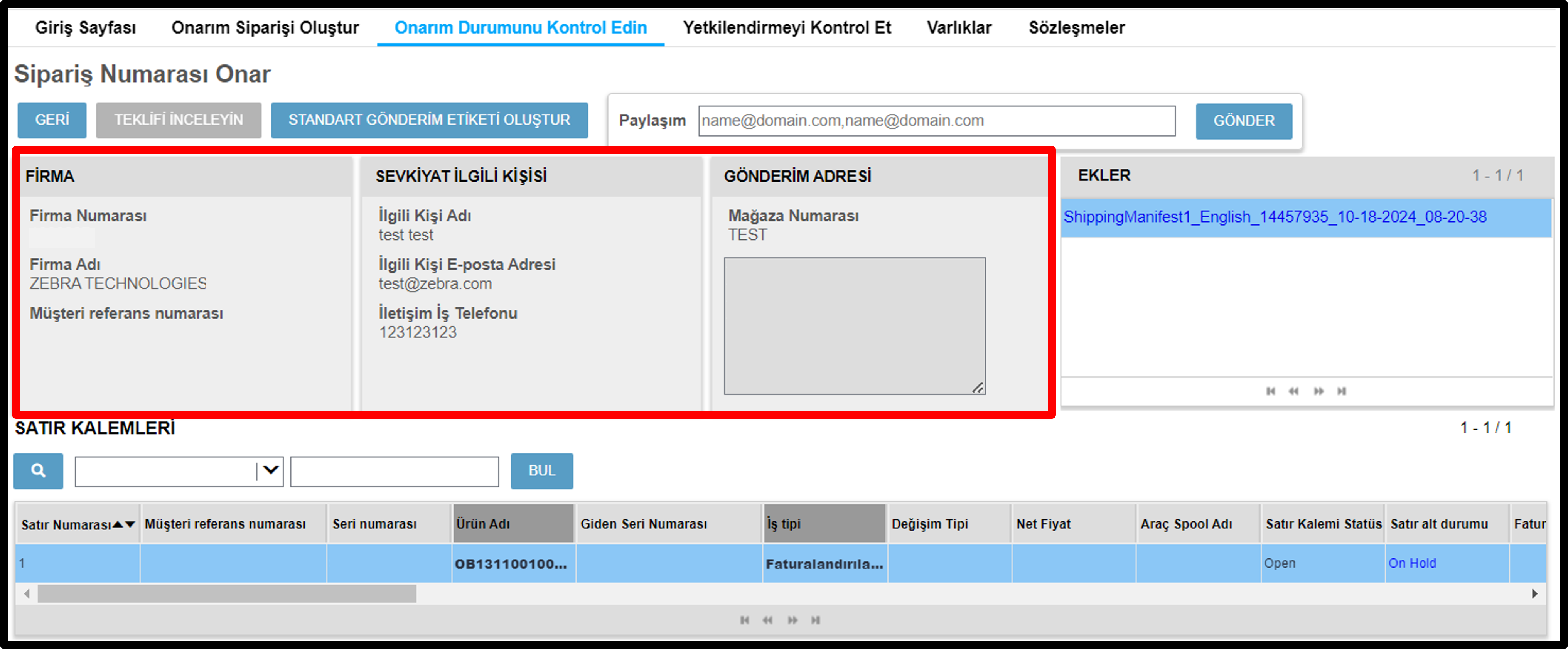Click Müşteri referans numarası column header

[234, 524]
